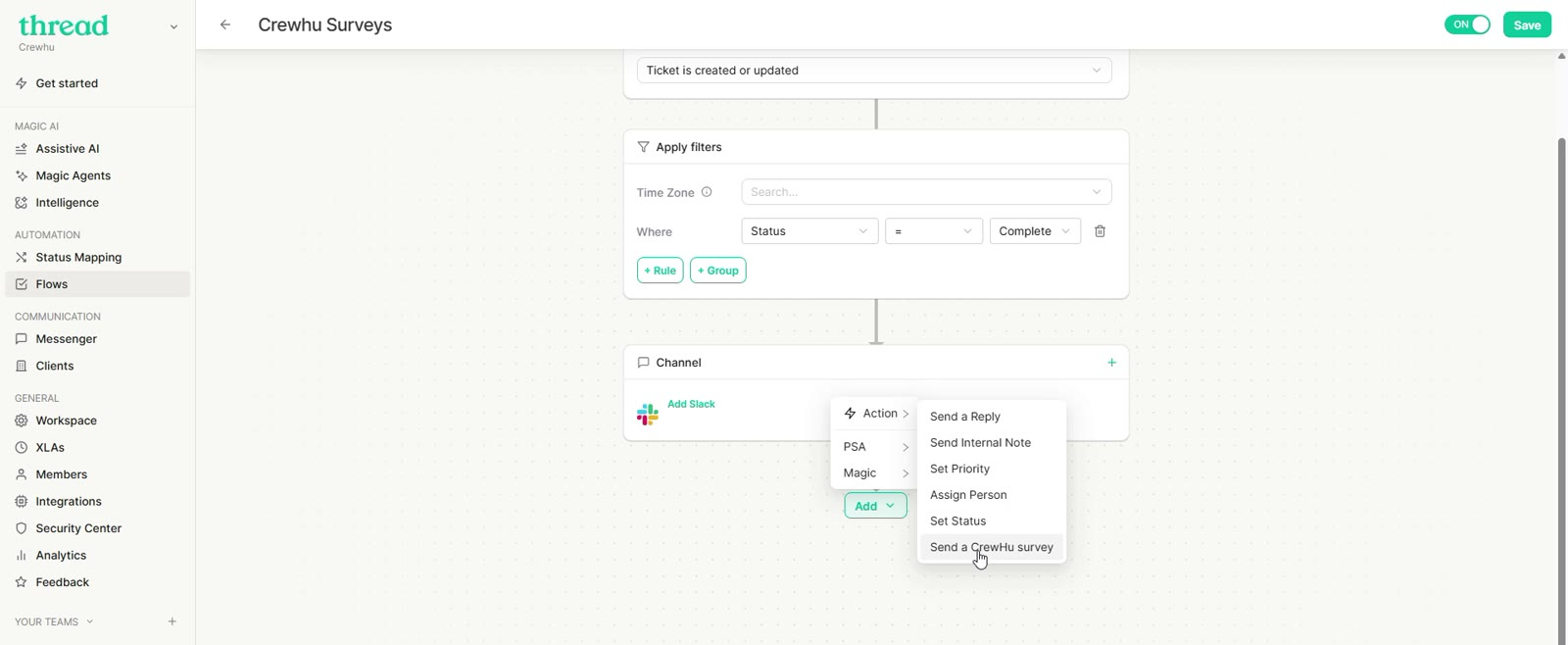Click the + Group button
The width and height of the screenshot is (1568, 645).
(x=717, y=271)
